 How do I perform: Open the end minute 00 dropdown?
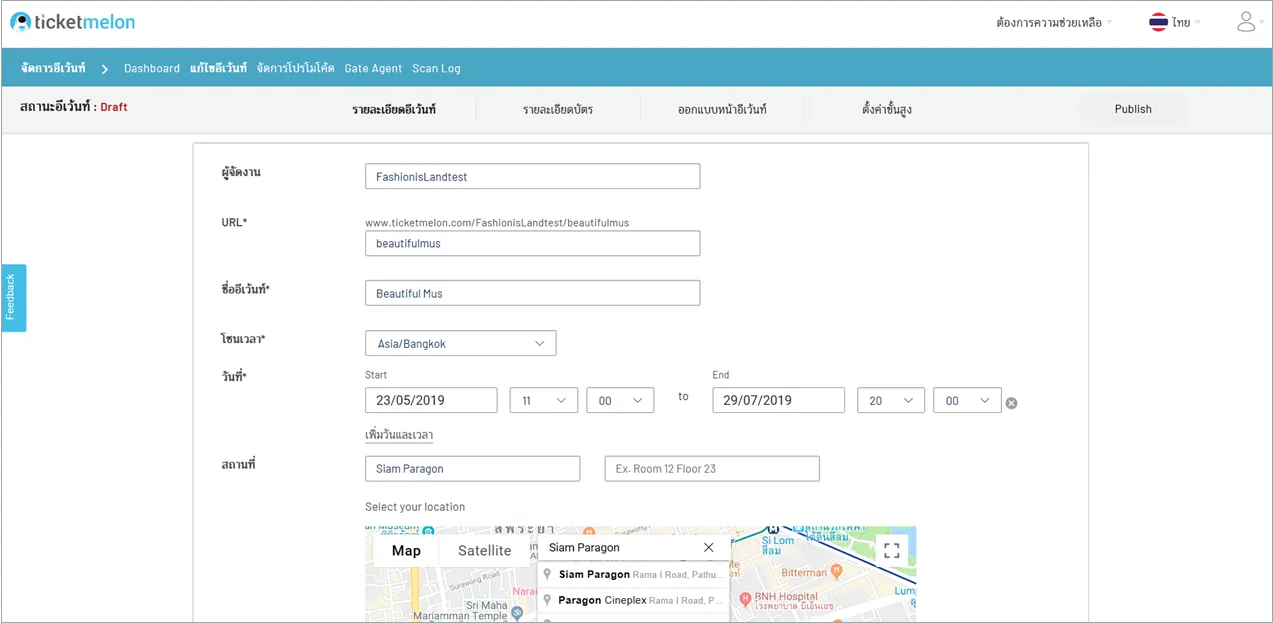(x=967, y=400)
